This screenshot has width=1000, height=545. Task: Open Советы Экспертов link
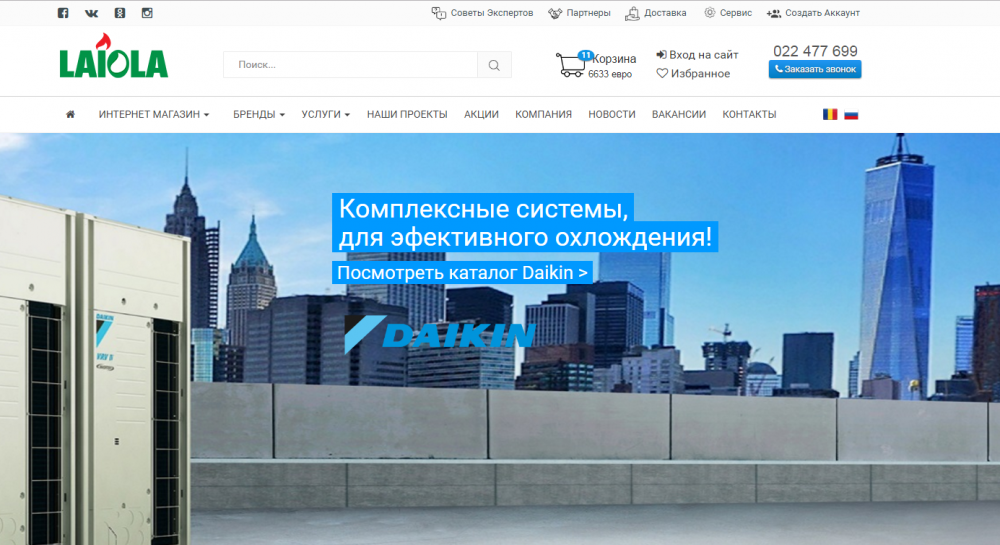tap(492, 13)
